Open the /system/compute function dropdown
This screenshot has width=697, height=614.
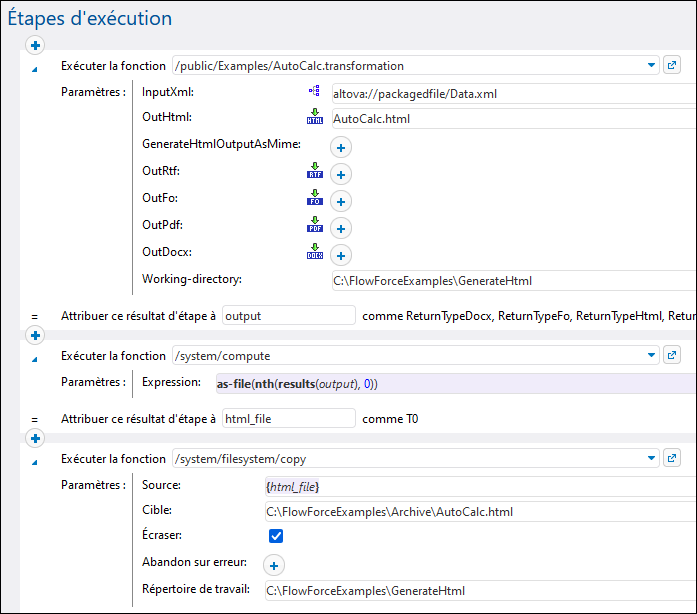coord(651,355)
